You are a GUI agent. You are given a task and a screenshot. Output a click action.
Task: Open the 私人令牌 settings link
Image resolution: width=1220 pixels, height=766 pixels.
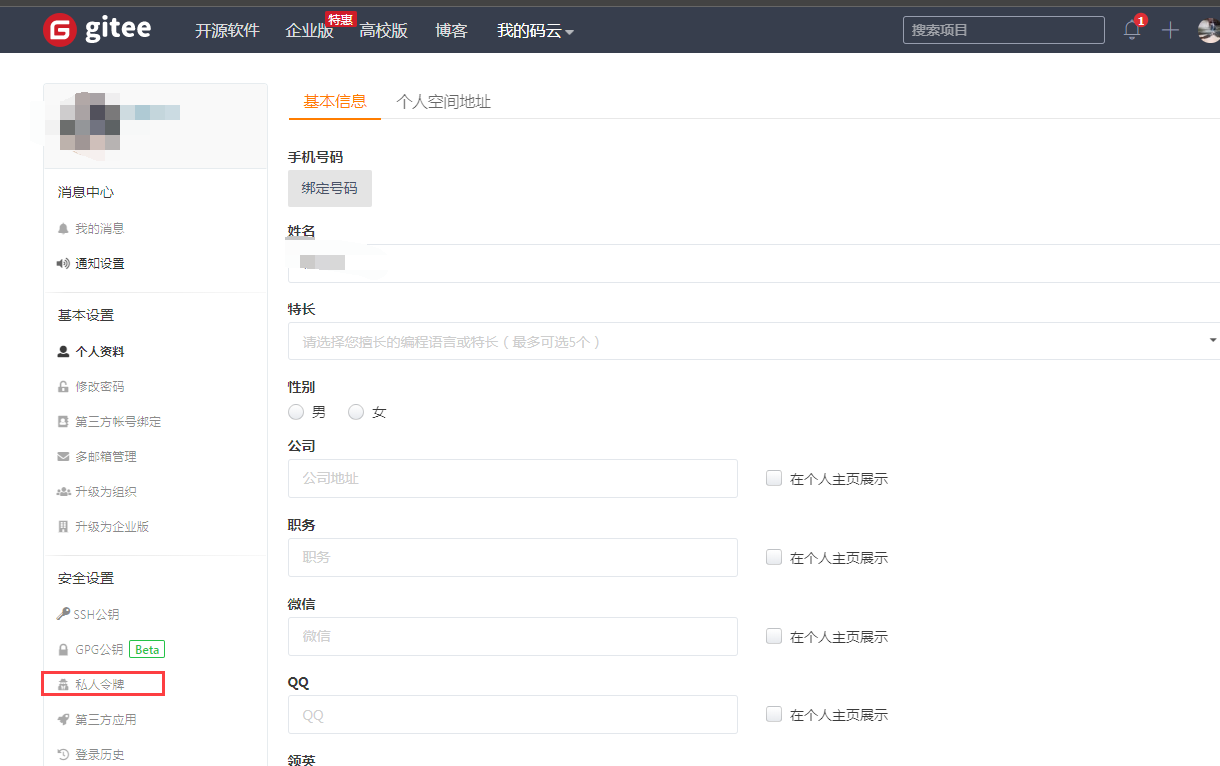[x=99, y=685]
